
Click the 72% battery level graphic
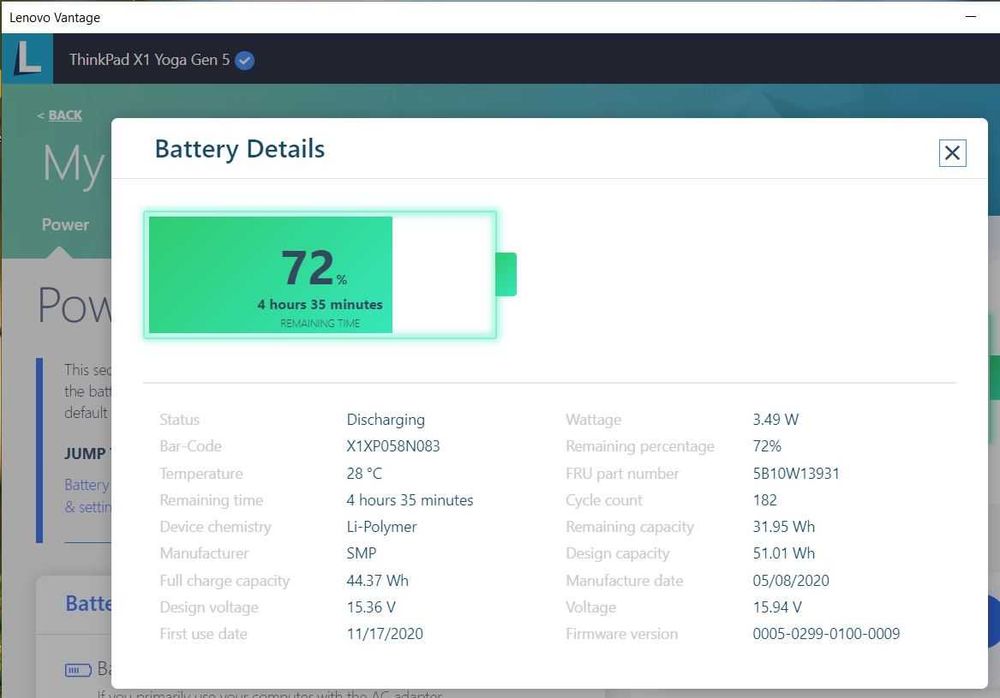tap(330, 274)
